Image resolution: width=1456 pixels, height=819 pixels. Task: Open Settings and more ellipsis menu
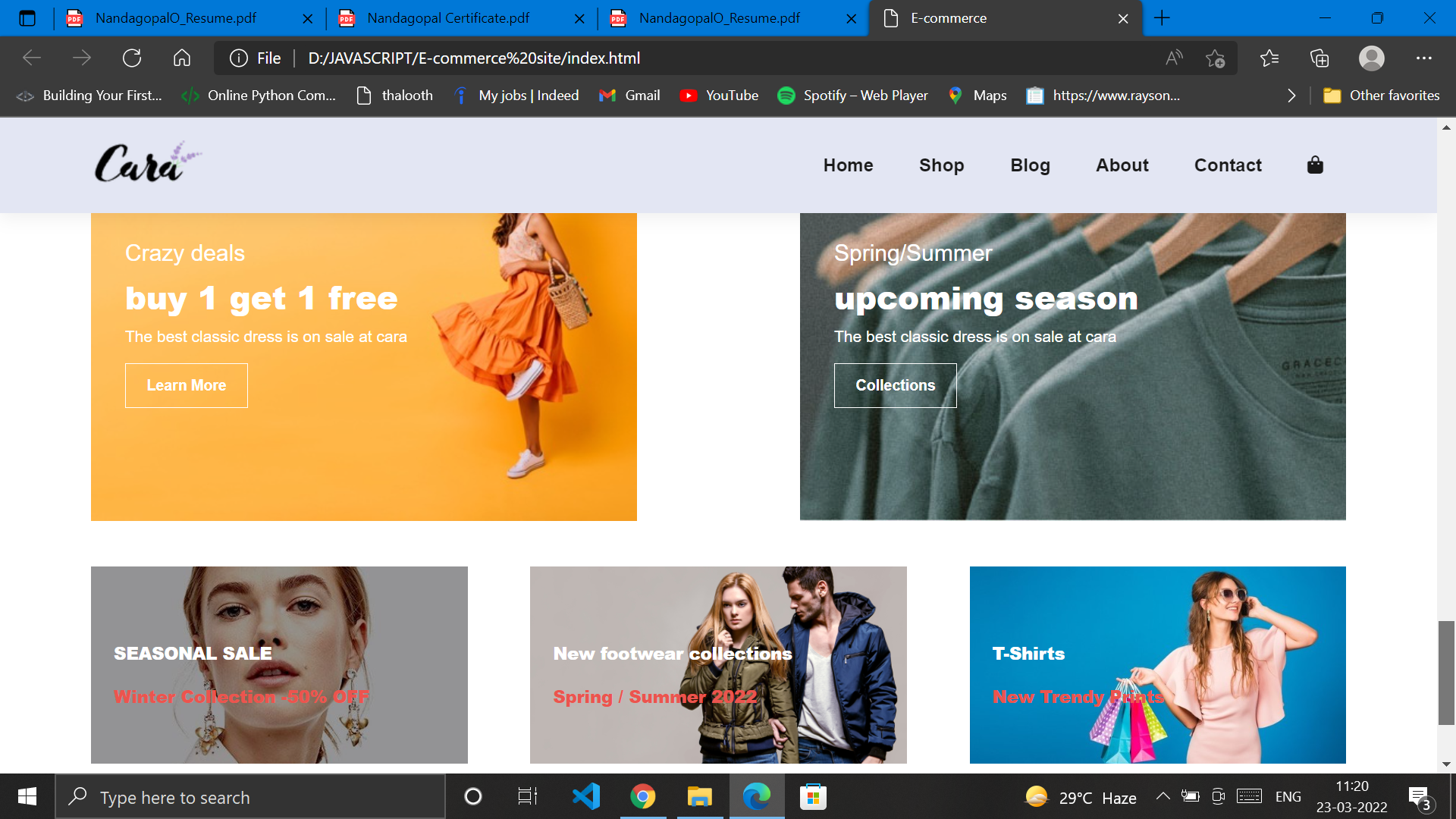pyautogui.click(x=1424, y=58)
